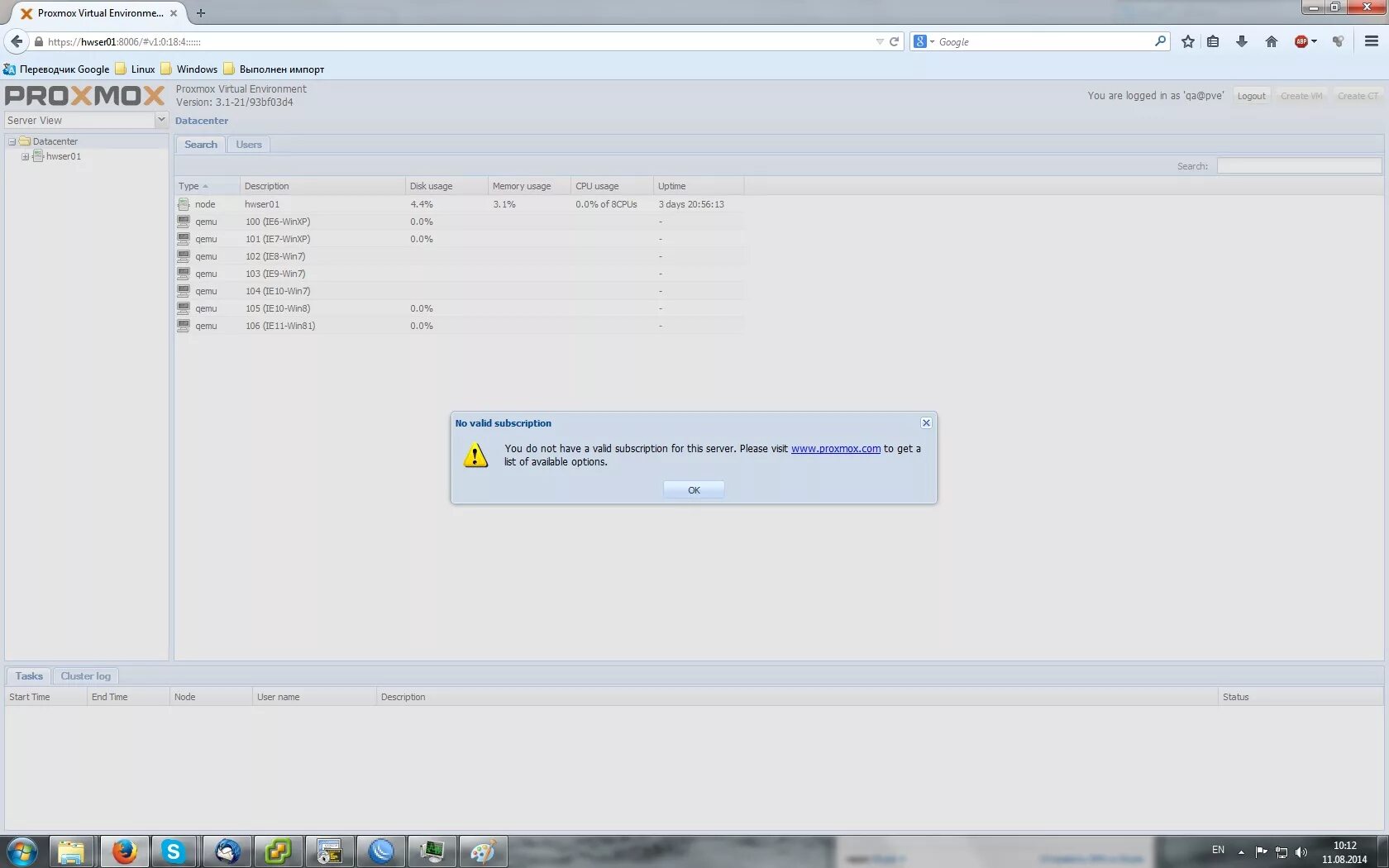This screenshot has width=1389, height=868.
Task: Click the qemu icon for 101 (IE7-WinXP)
Action: (x=184, y=239)
